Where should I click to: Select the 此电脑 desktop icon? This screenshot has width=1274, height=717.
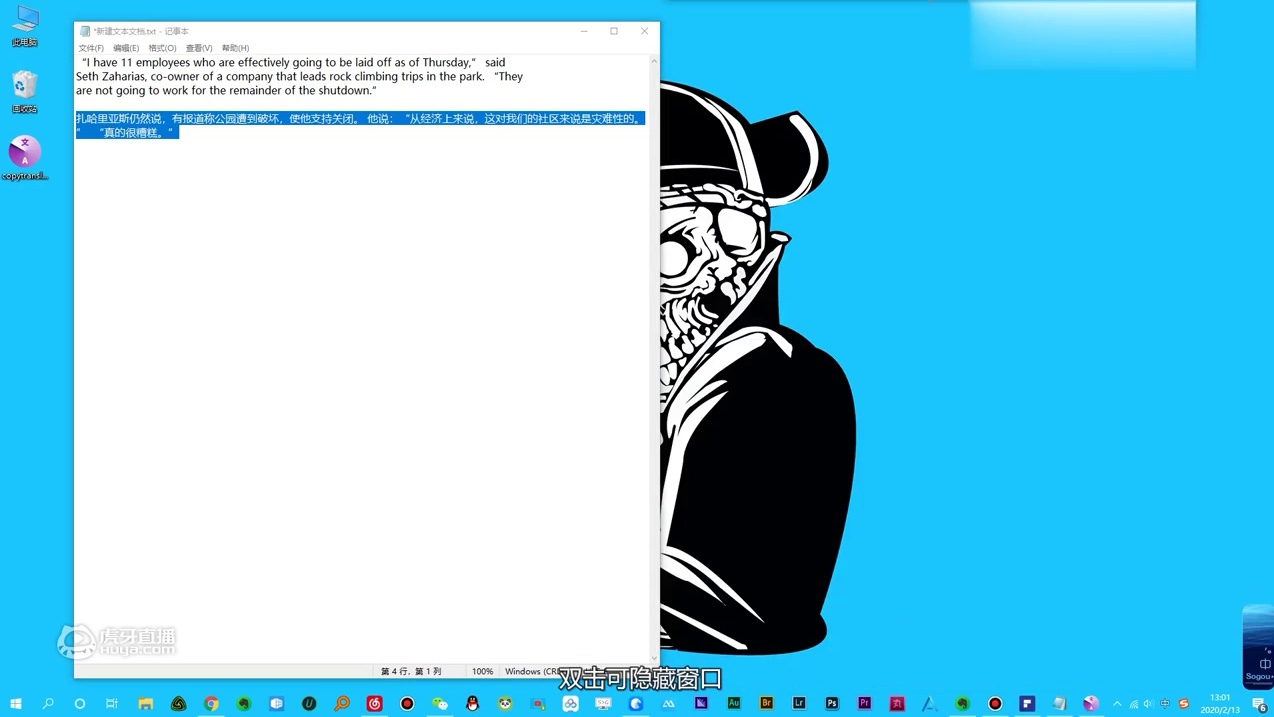click(24, 26)
